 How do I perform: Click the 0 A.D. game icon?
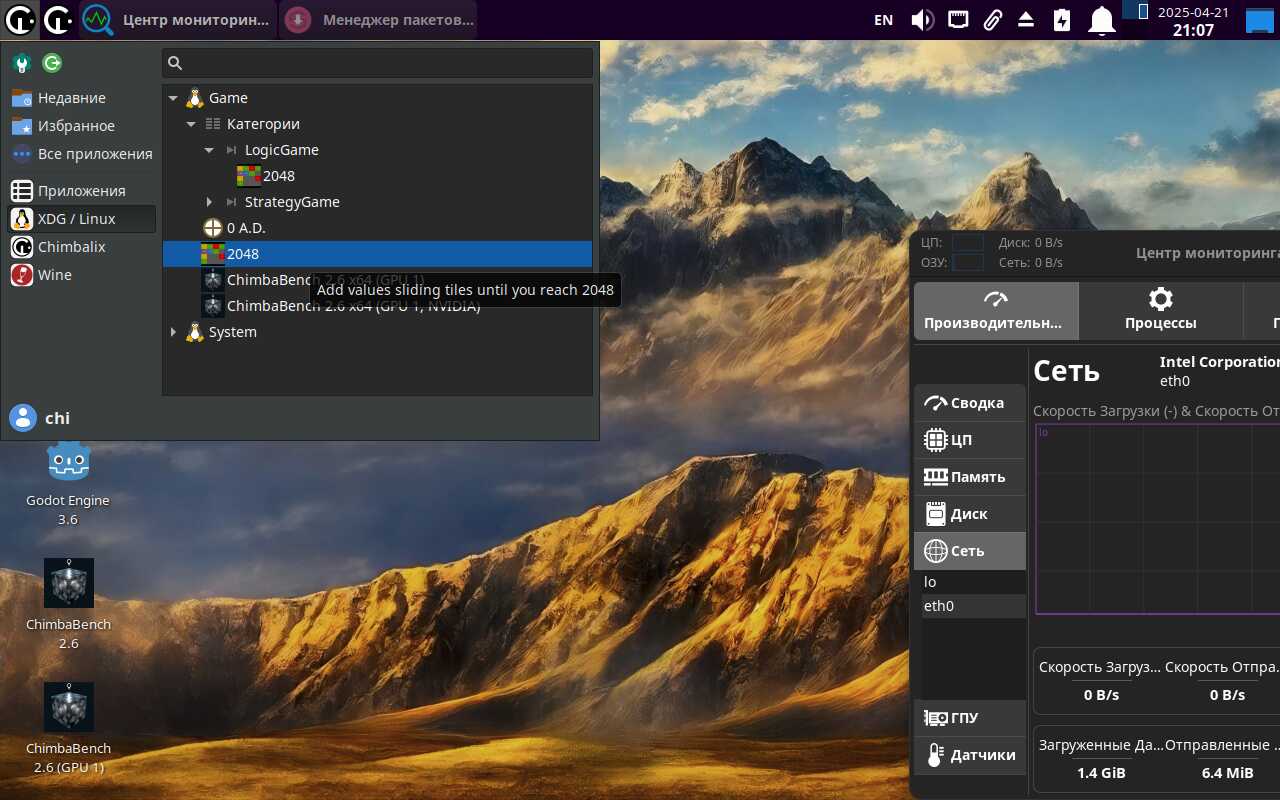click(212, 228)
